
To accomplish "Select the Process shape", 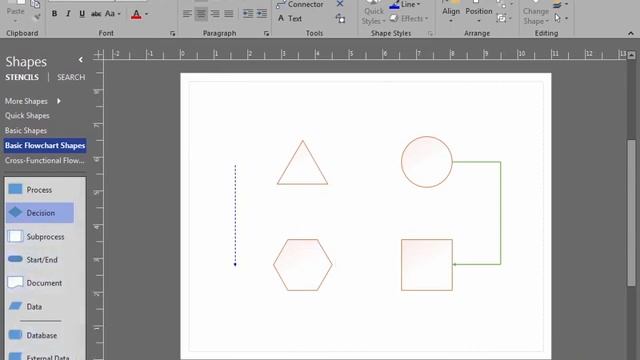I will (30, 189).
